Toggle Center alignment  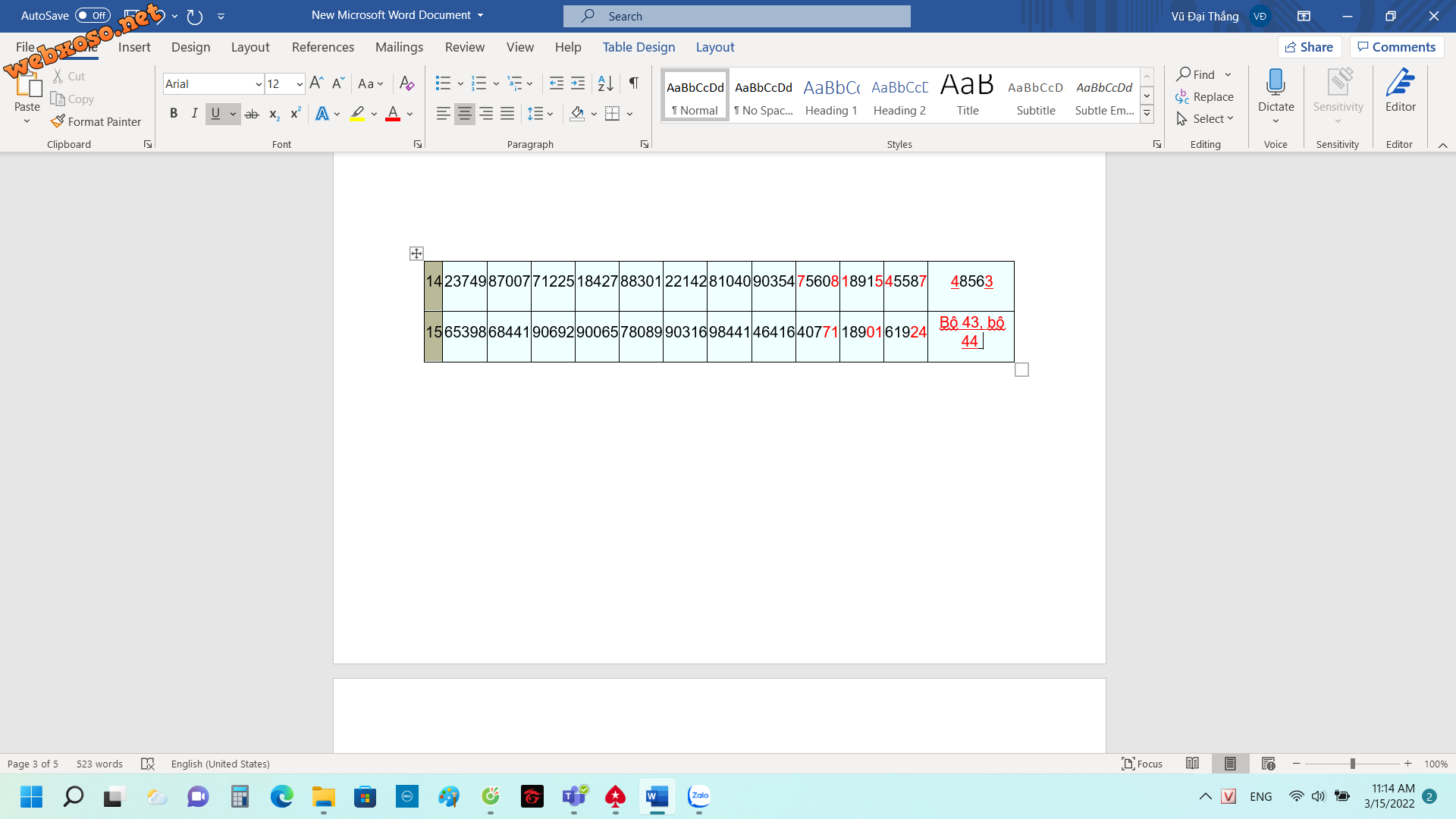click(x=464, y=114)
